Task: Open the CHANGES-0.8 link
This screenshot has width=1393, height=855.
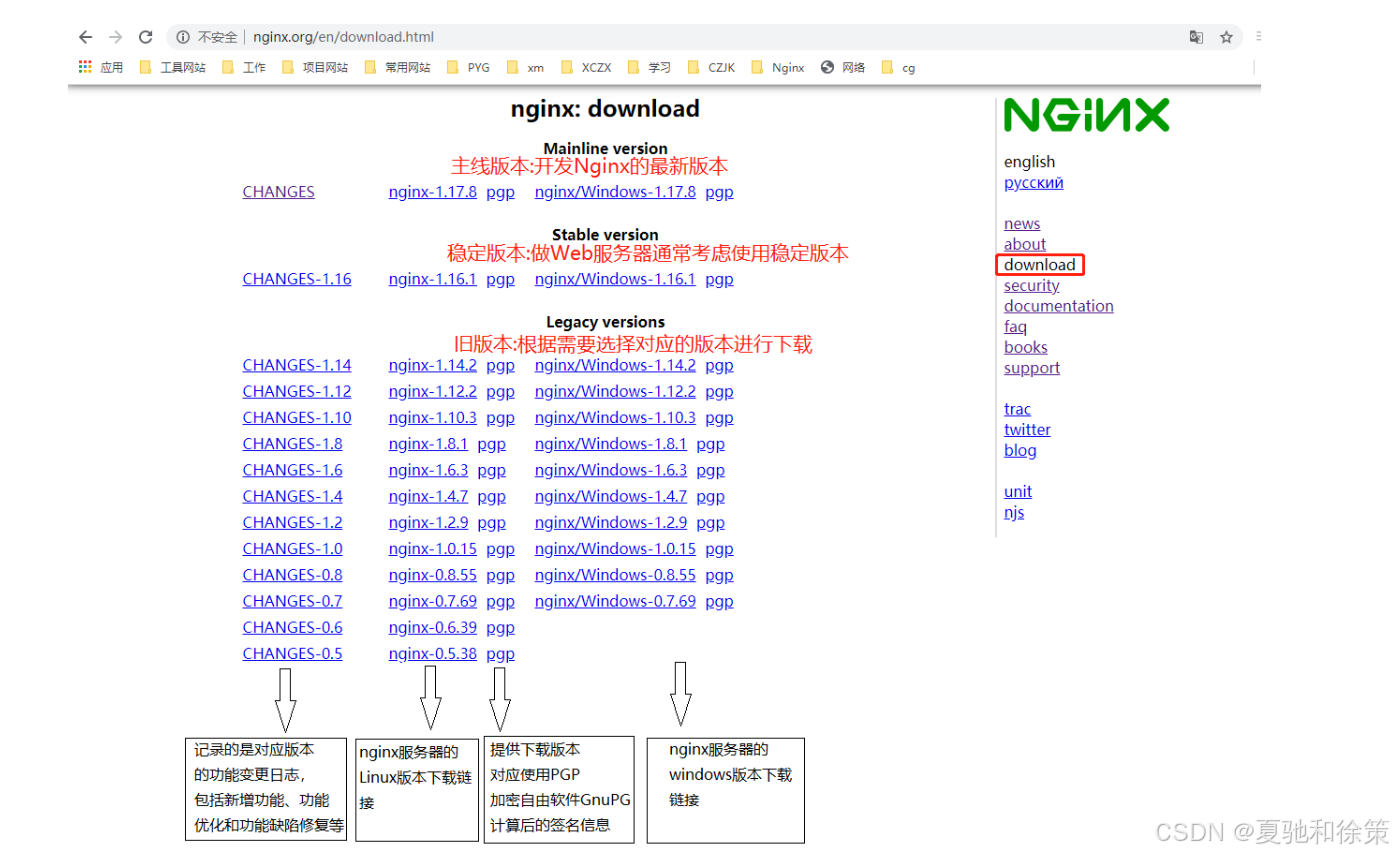Action: click(x=292, y=574)
